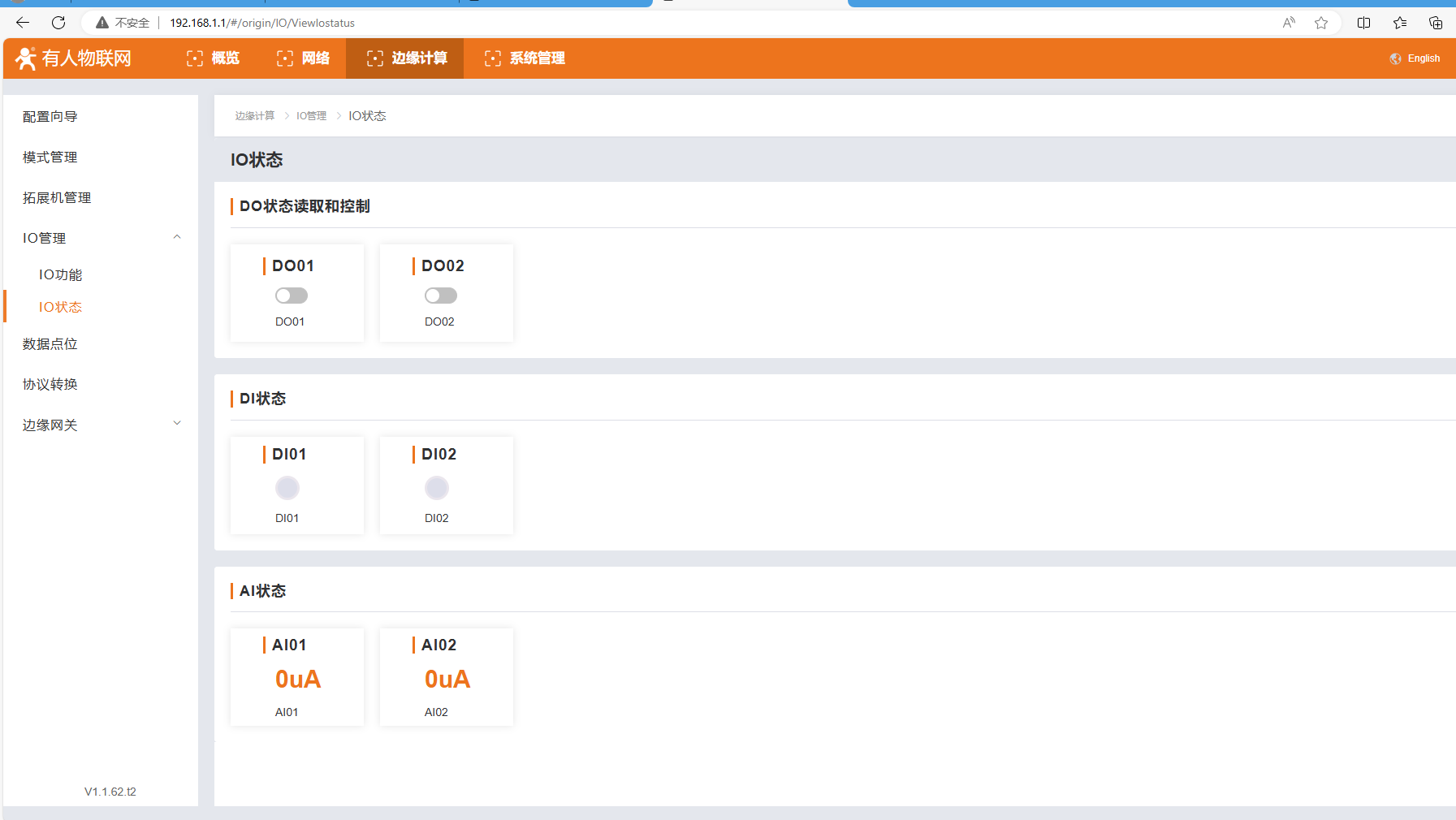The width and height of the screenshot is (1456, 820).
Task: Open the 系统管理 top navigation tab
Action: click(x=525, y=58)
